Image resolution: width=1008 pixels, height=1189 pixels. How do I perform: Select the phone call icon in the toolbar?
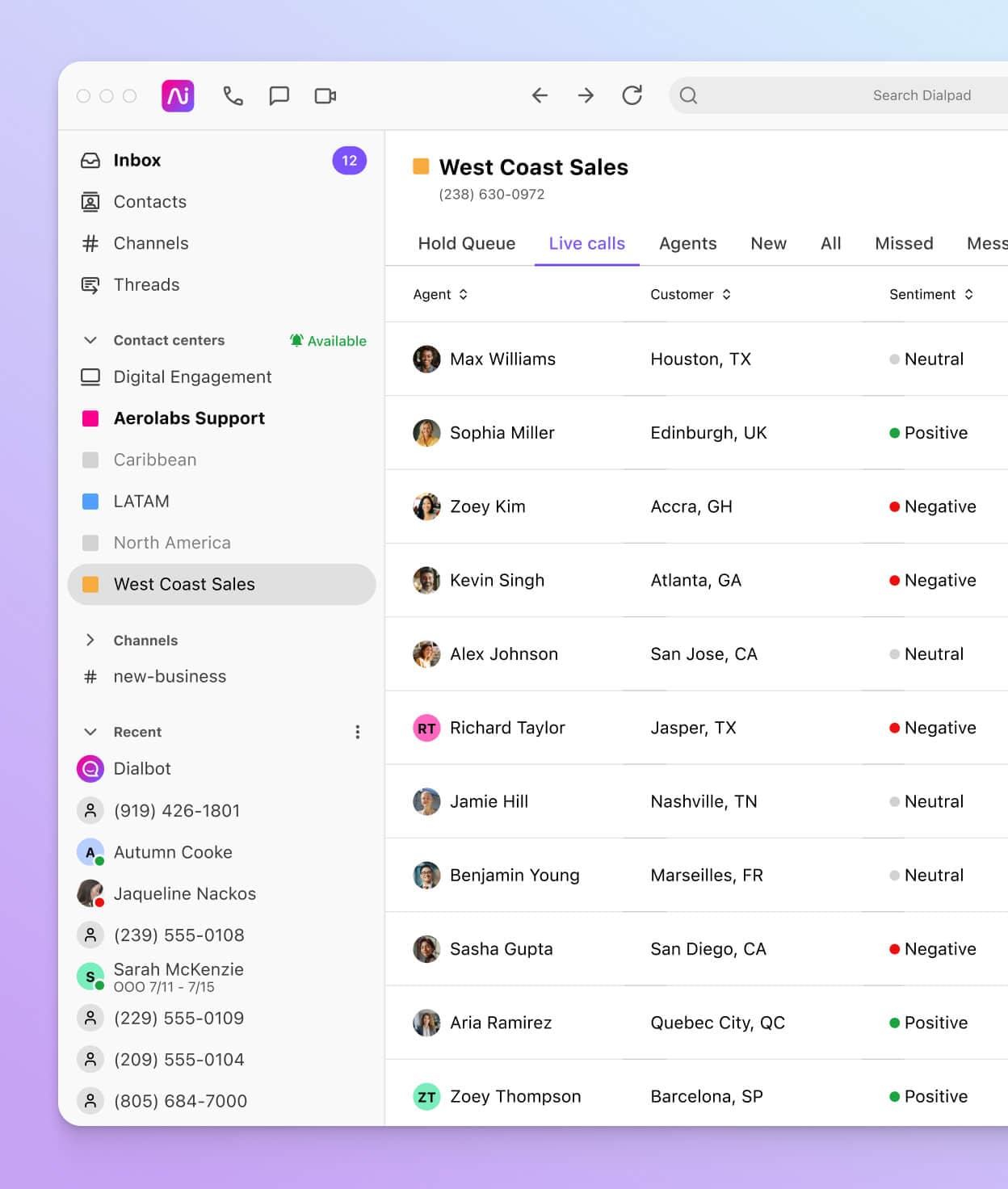tap(233, 95)
